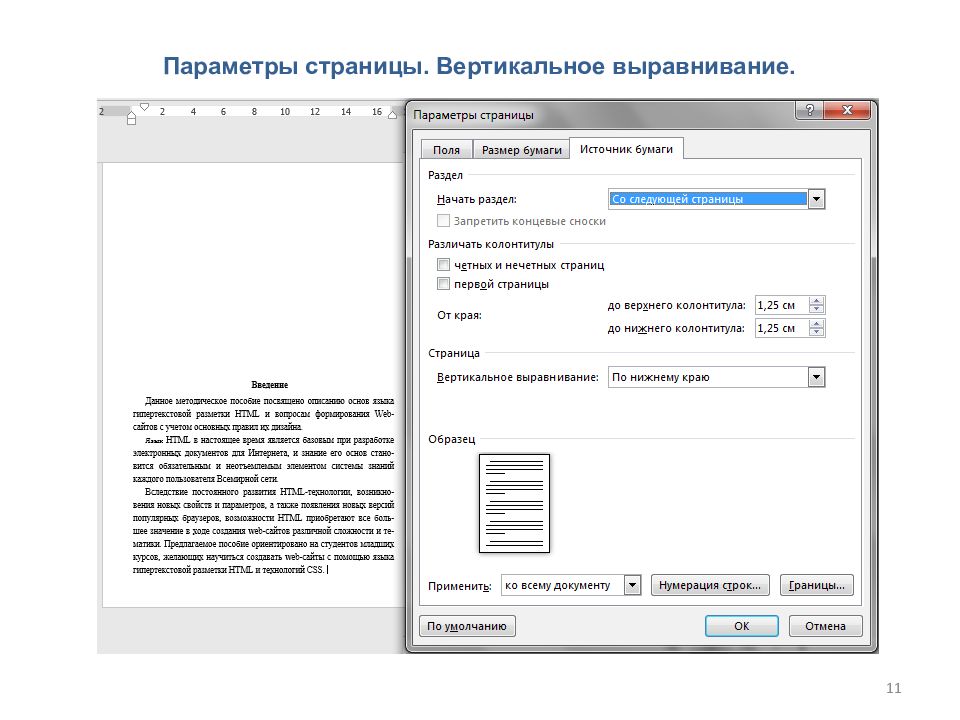The height and width of the screenshot is (720, 960).
Task: Switch to the Размер бумаги tab
Action: pyautogui.click(x=522, y=150)
